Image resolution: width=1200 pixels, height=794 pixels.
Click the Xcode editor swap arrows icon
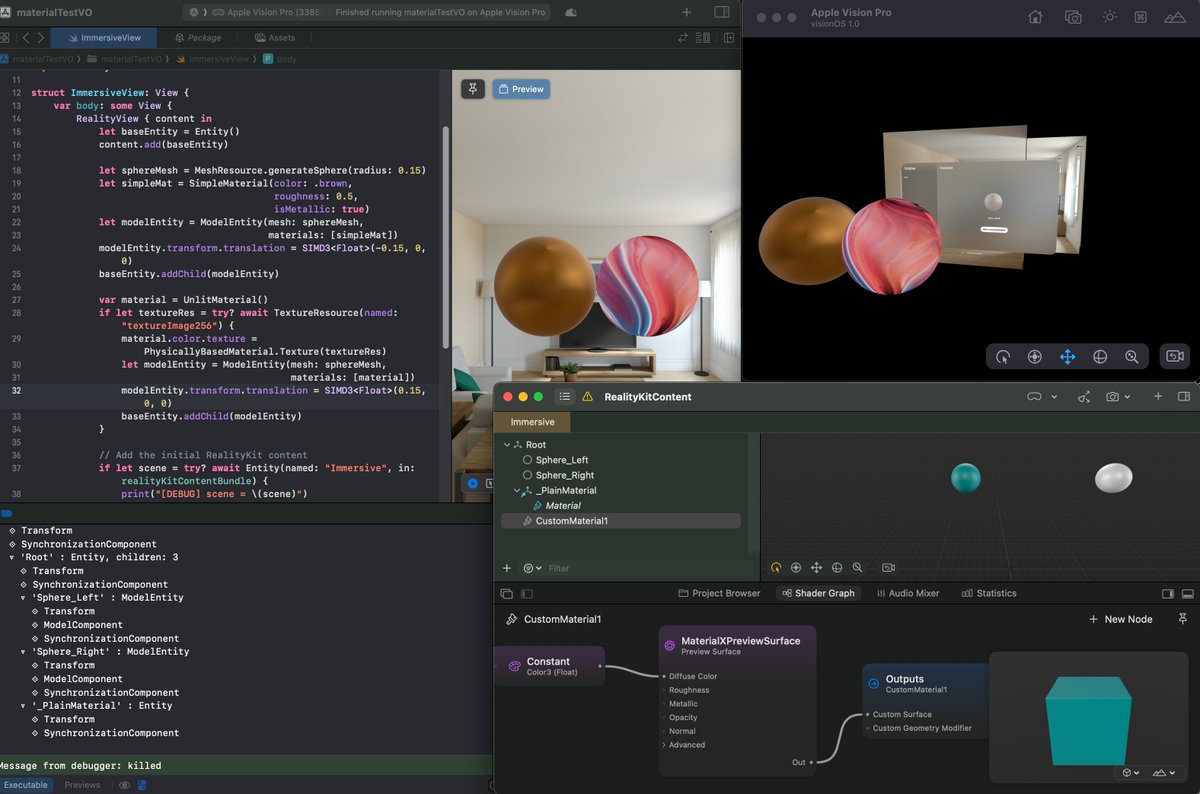[x=683, y=38]
